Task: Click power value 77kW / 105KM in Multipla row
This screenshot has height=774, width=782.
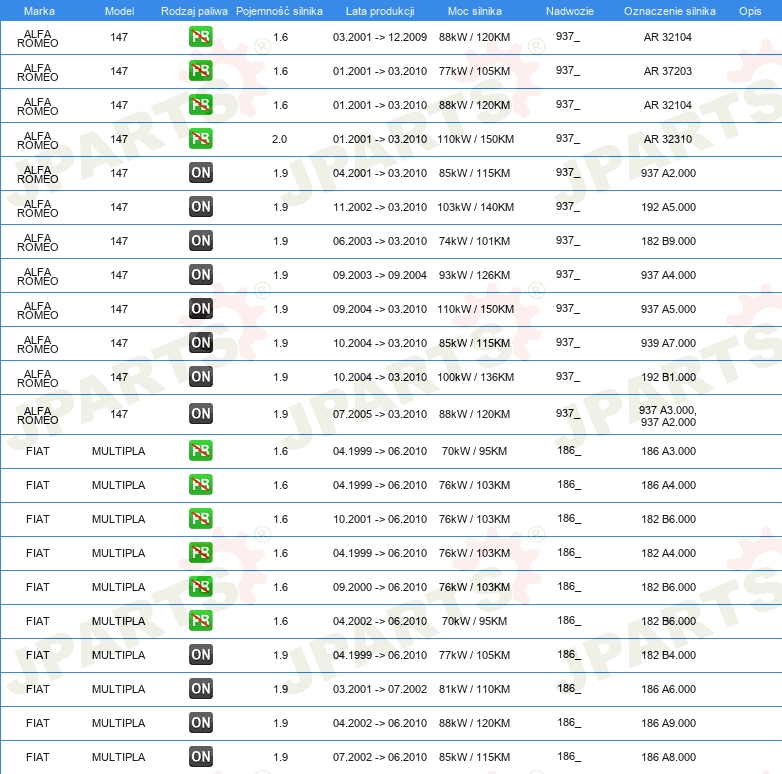Action: (x=474, y=655)
